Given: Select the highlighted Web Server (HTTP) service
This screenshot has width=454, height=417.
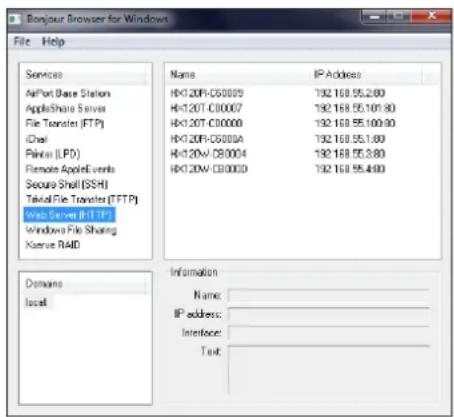Looking at the screenshot, I should pyautogui.click(x=70, y=215).
